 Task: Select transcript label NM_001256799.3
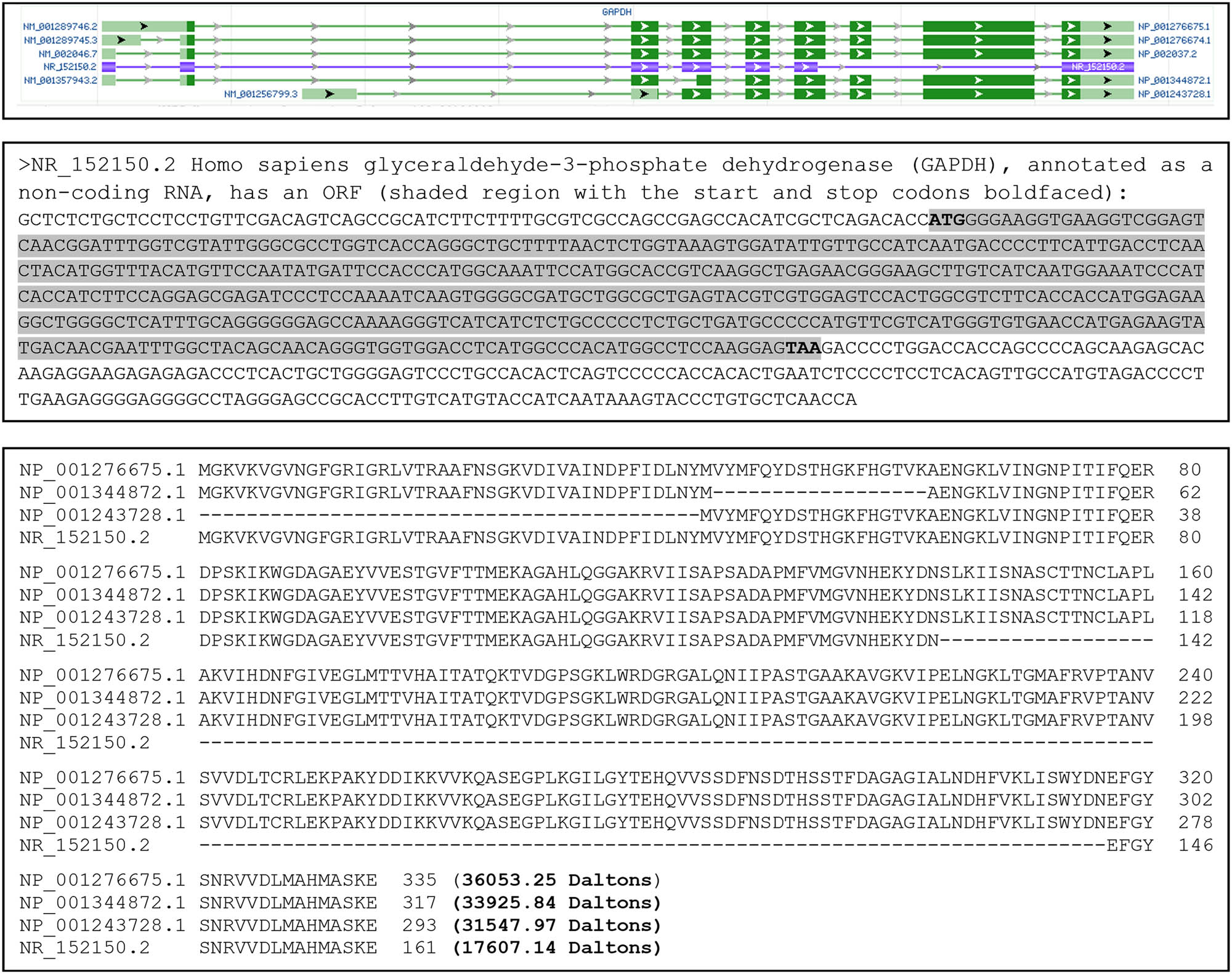(x=261, y=94)
